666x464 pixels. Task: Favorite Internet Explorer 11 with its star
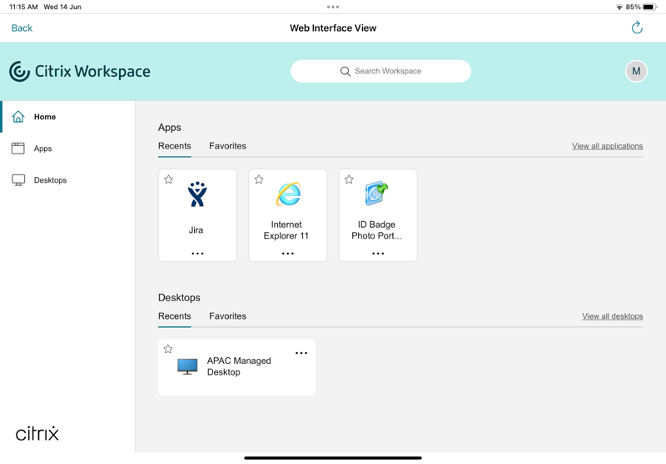pos(259,179)
